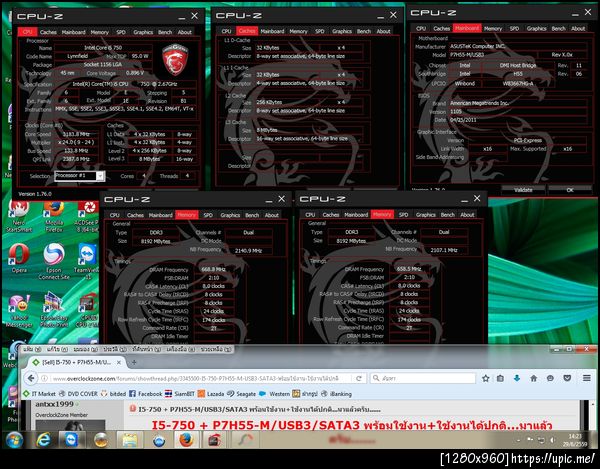Select Nero StartSmart desktop shortcut

[x=18, y=216]
